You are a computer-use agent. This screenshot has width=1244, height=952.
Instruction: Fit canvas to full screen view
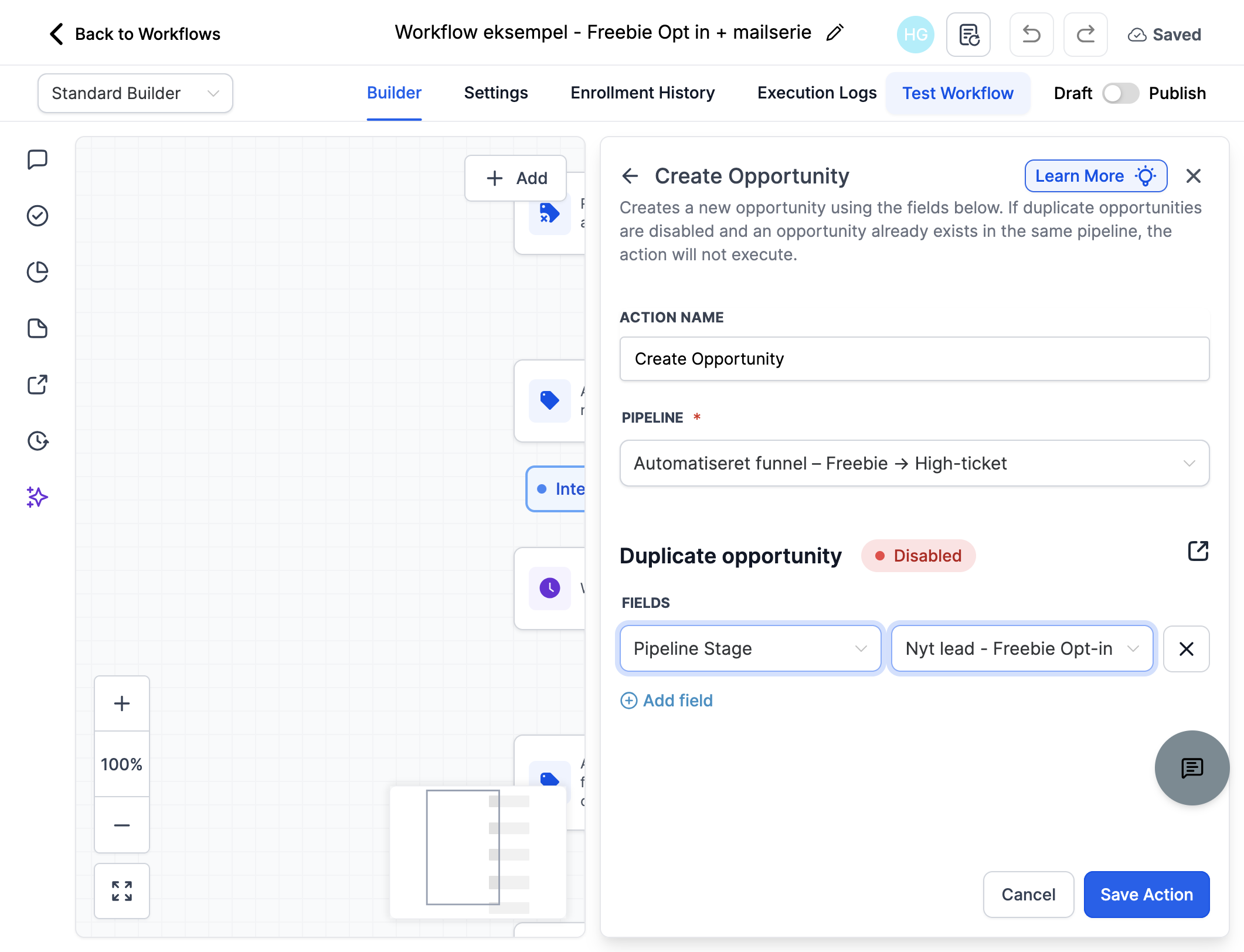point(122,891)
